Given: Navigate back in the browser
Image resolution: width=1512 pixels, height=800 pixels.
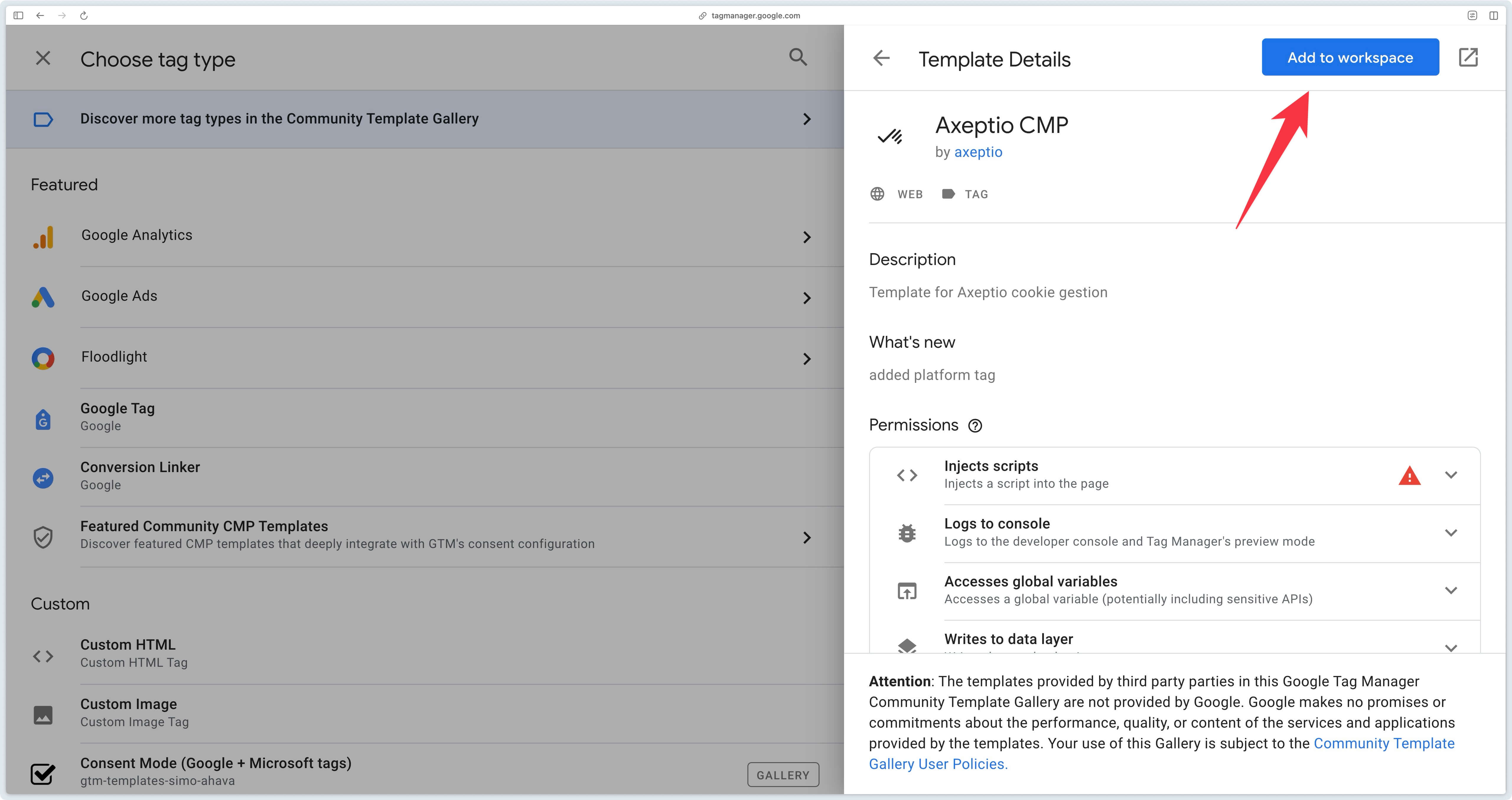Looking at the screenshot, I should (x=40, y=16).
